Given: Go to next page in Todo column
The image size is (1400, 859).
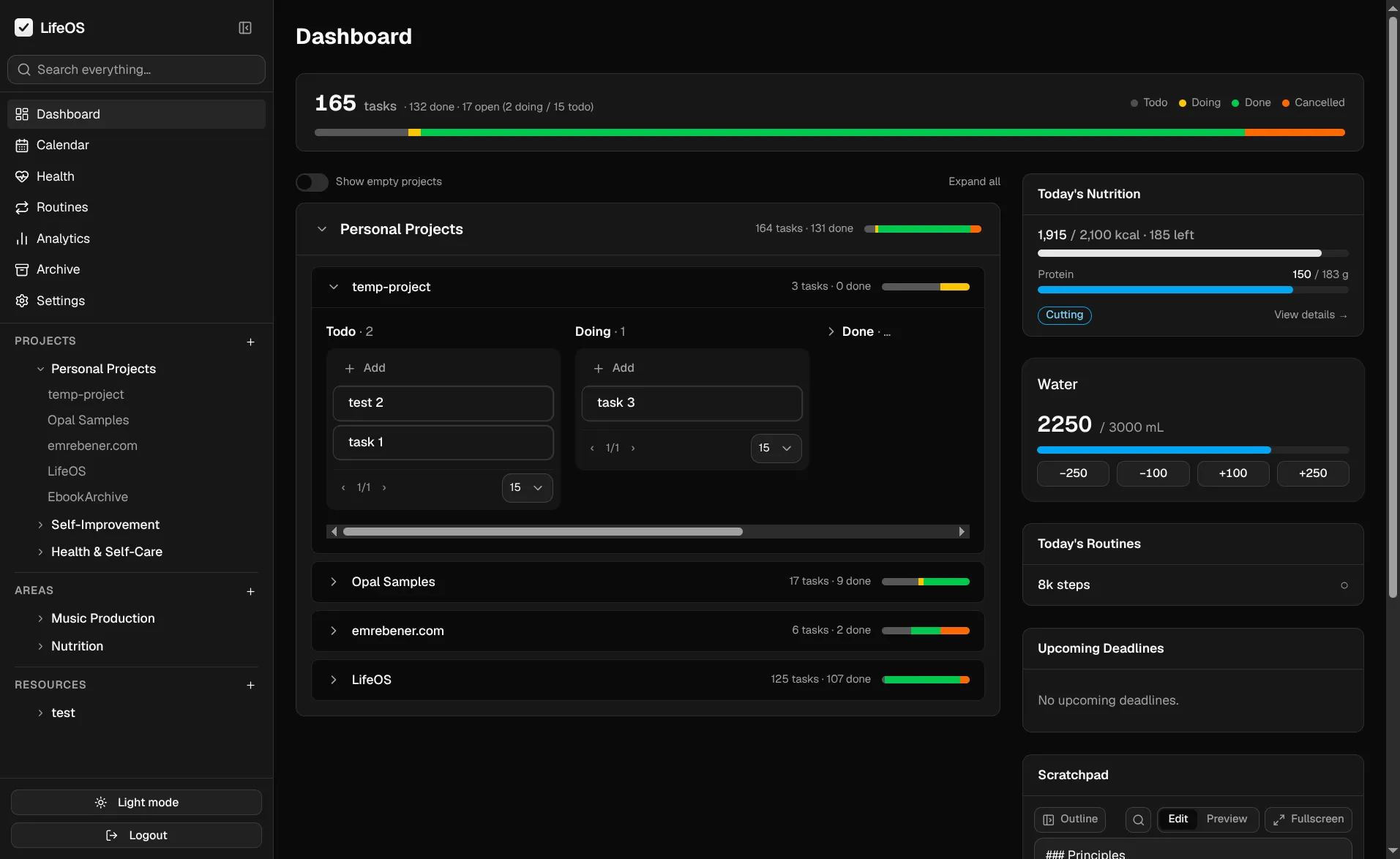Looking at the screenshot, I should click(384, 488).
